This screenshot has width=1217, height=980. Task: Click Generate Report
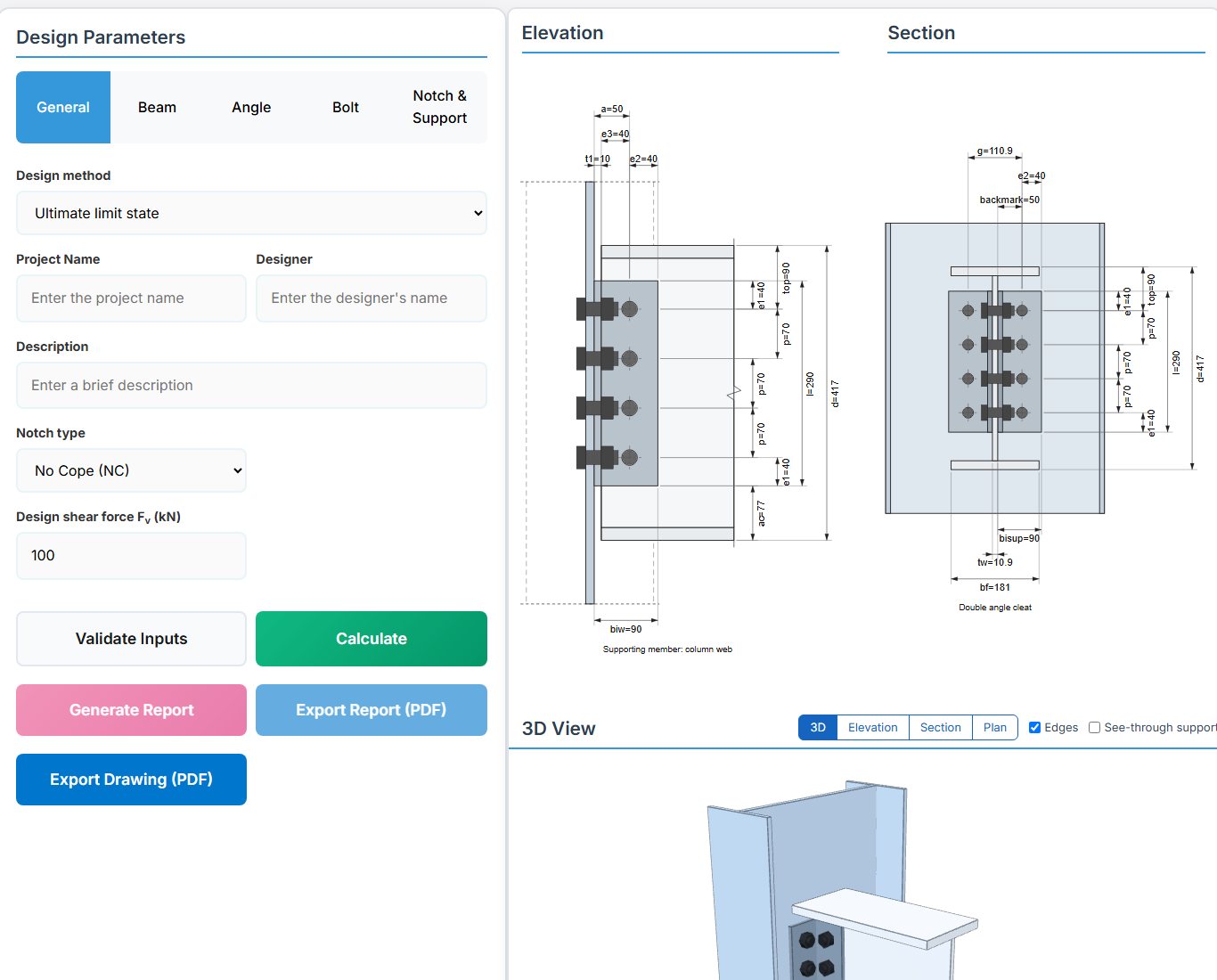pos(131,710)
